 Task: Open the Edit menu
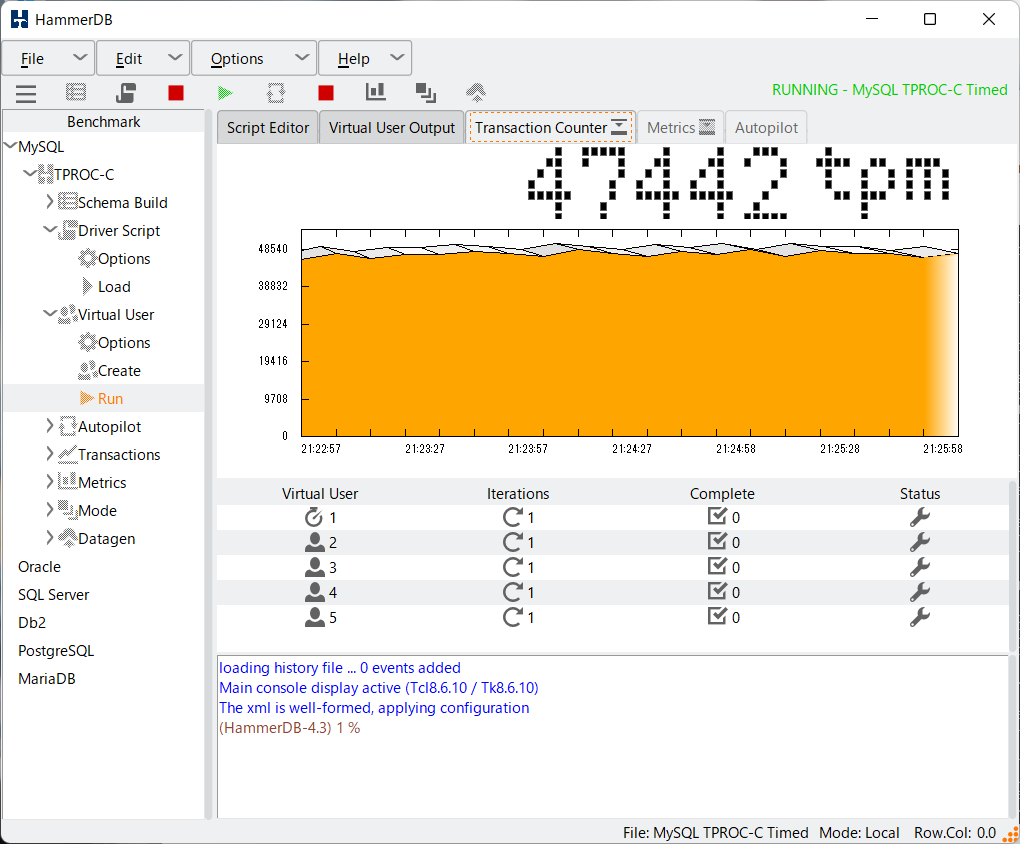(143, 59)
